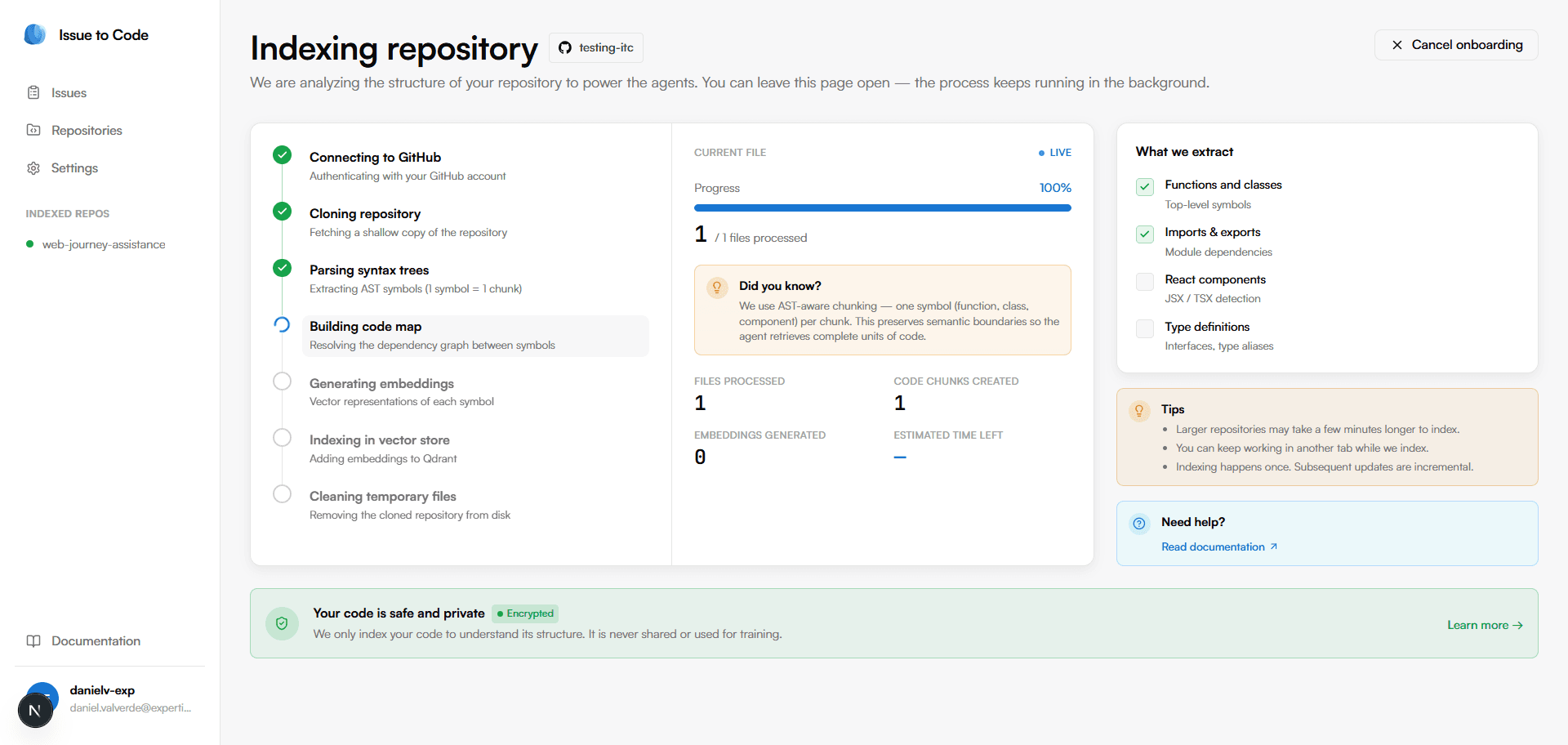Click the 100% progress value
The image size is (1568, 745).
(1055, 188)
